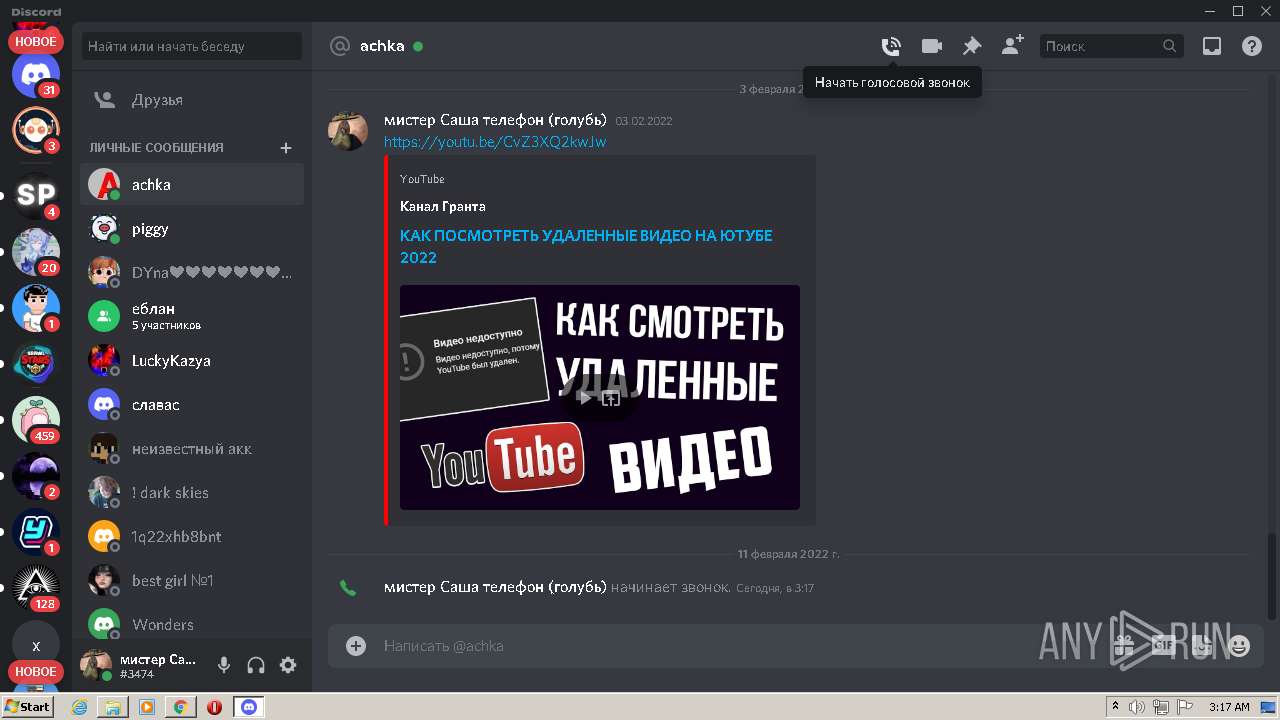Viewport: 1280px width, 720px height.
Task: Open the youtu.be link
Action: click(495, 142)
